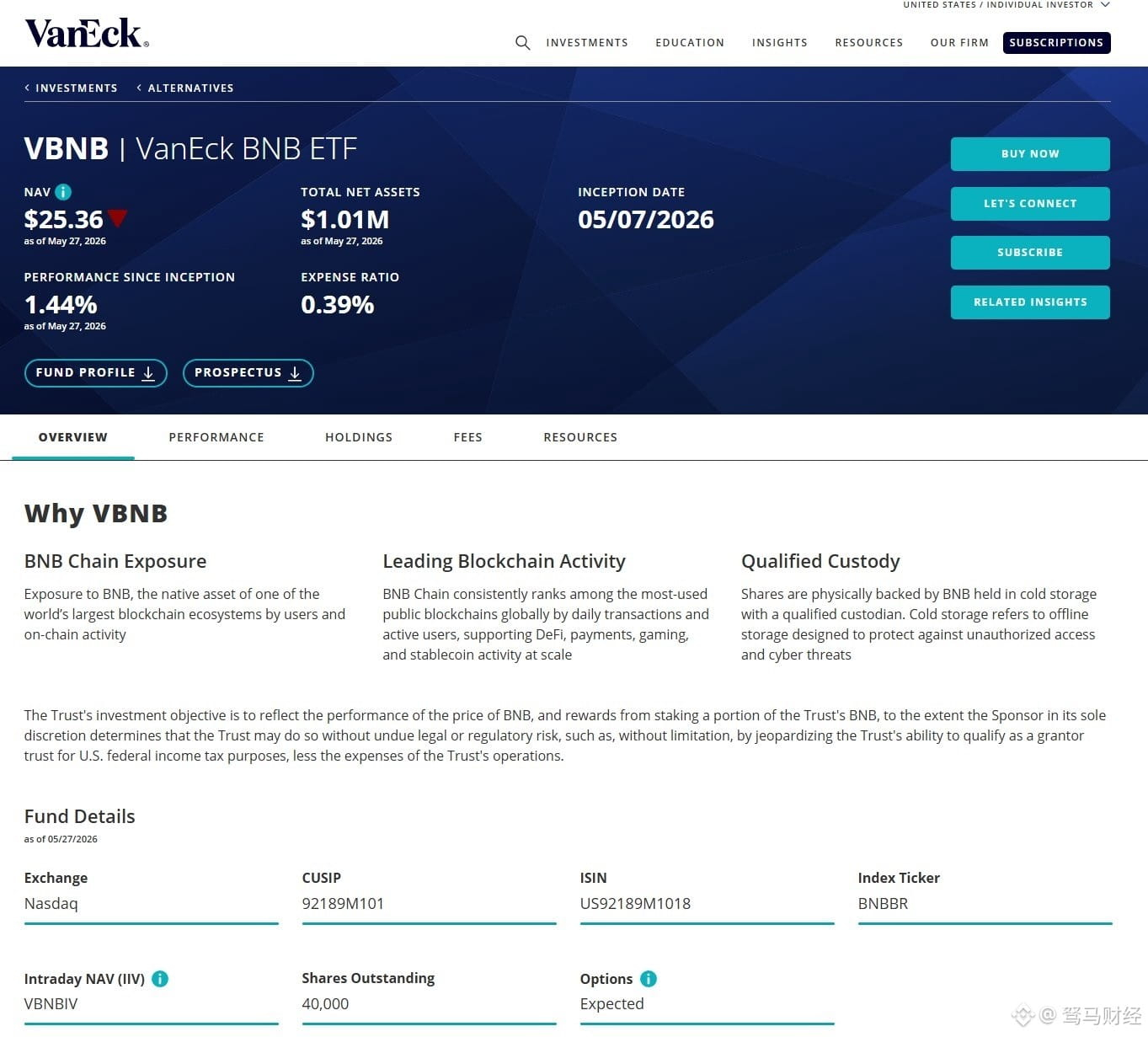
Task: Open the site search magnifier icon
Action: [522, 43]
